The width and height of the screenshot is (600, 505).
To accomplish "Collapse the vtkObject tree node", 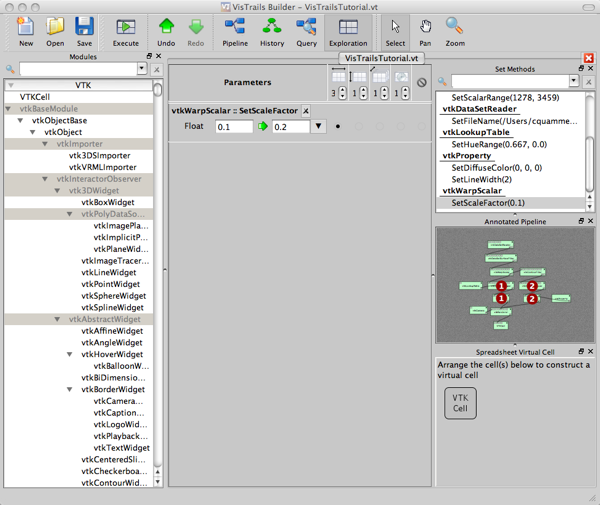I will (x=33, y=132).
